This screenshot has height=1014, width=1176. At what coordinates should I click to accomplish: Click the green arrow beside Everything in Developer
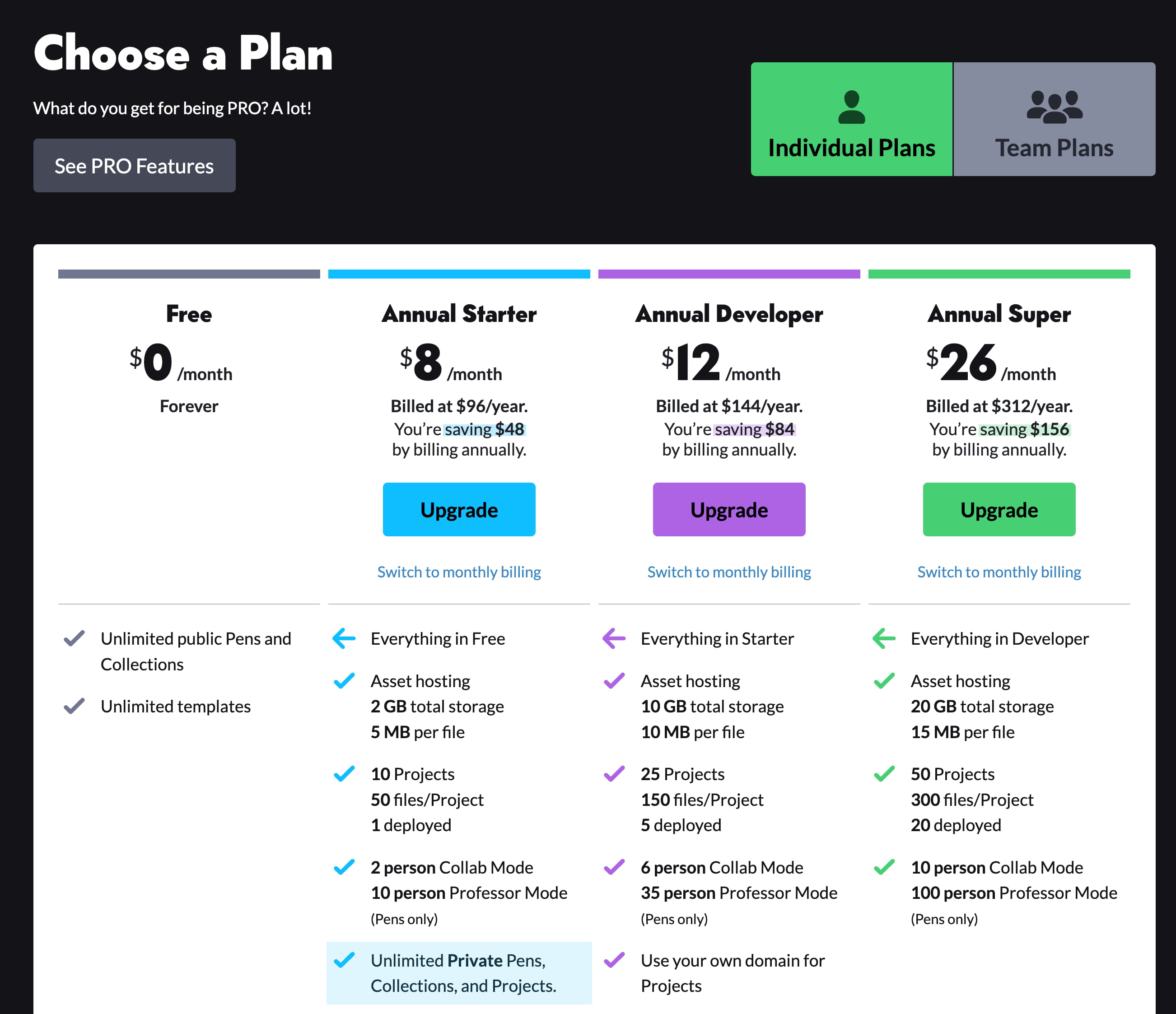tap(884, 638)
